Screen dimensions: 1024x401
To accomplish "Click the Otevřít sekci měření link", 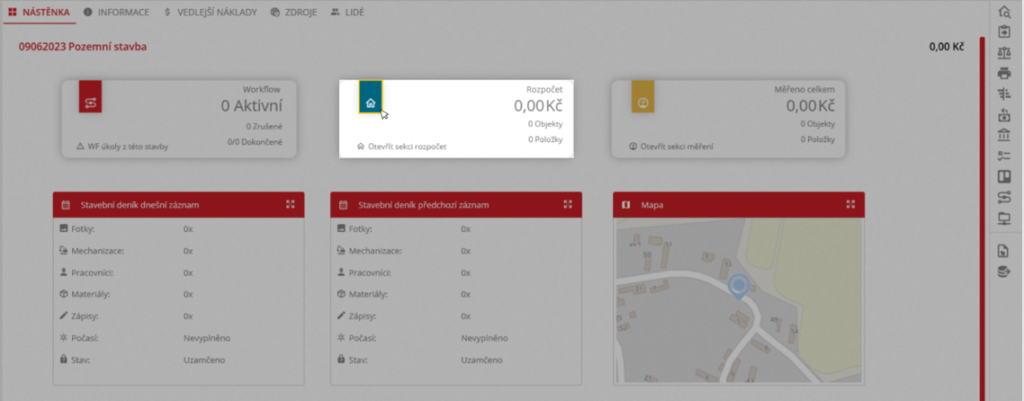I will tap(676, 146).
